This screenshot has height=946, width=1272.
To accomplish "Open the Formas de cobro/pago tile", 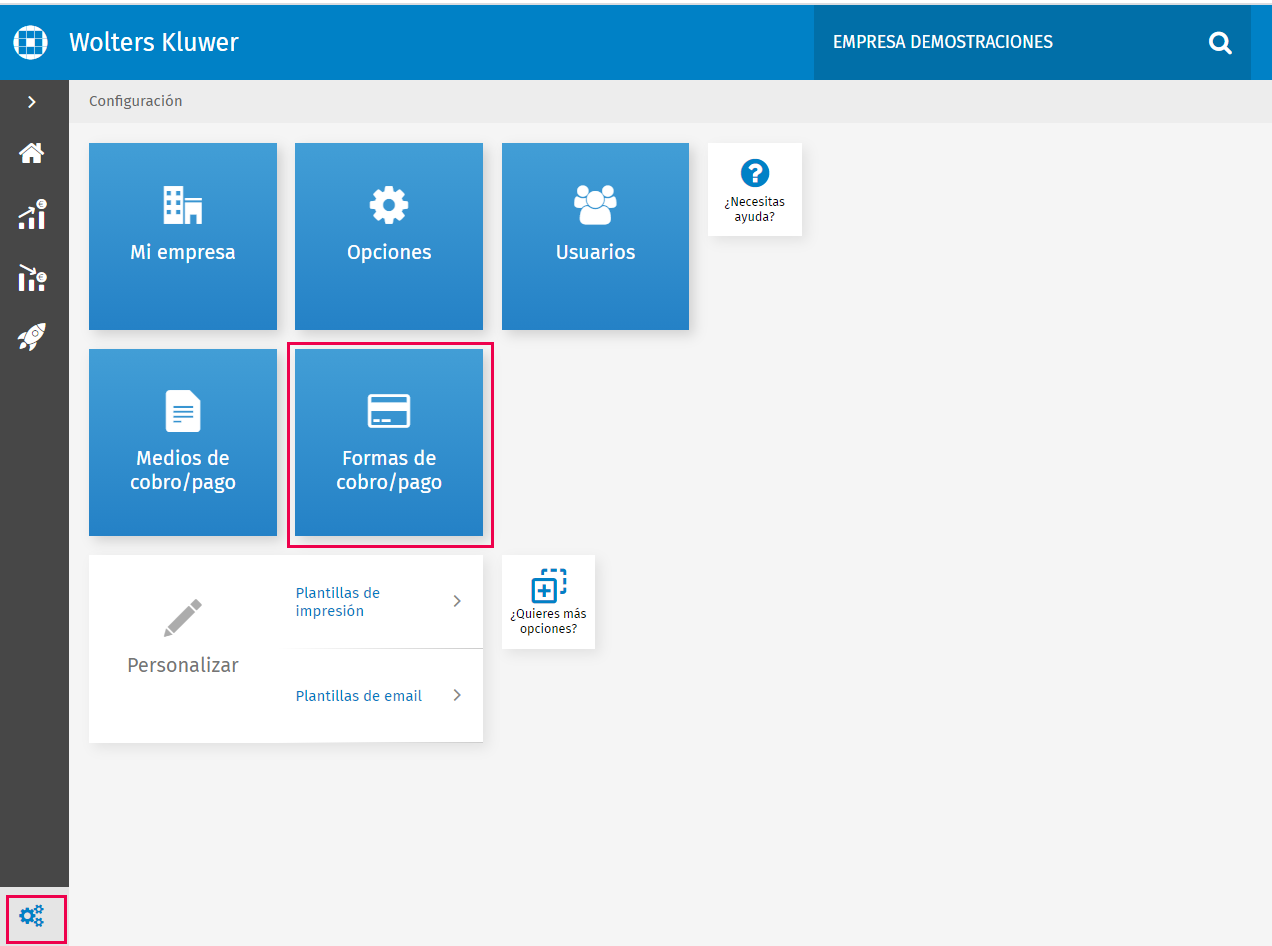I will pos(389,442).
